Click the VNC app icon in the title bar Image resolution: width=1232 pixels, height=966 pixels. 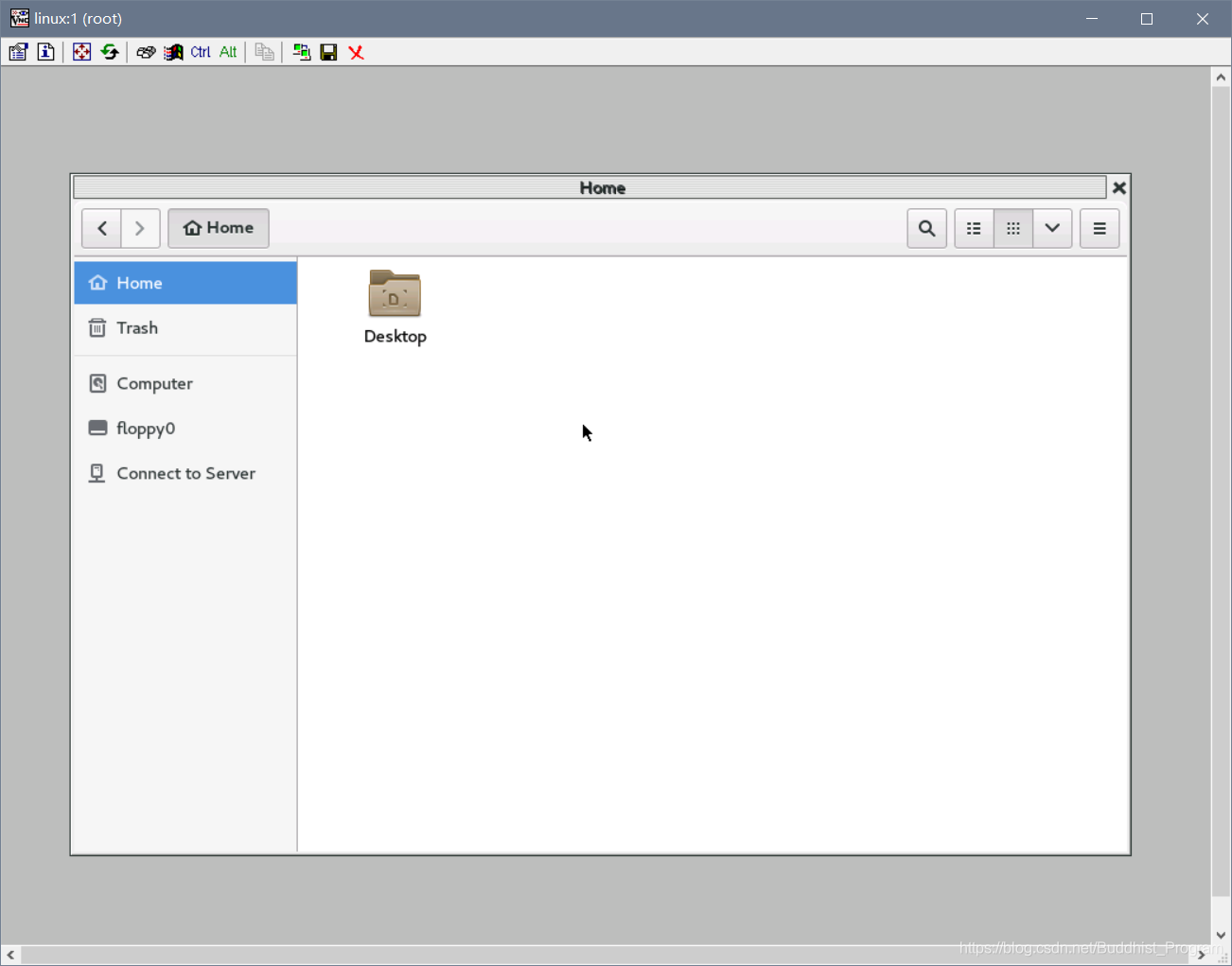click(19, 18)
